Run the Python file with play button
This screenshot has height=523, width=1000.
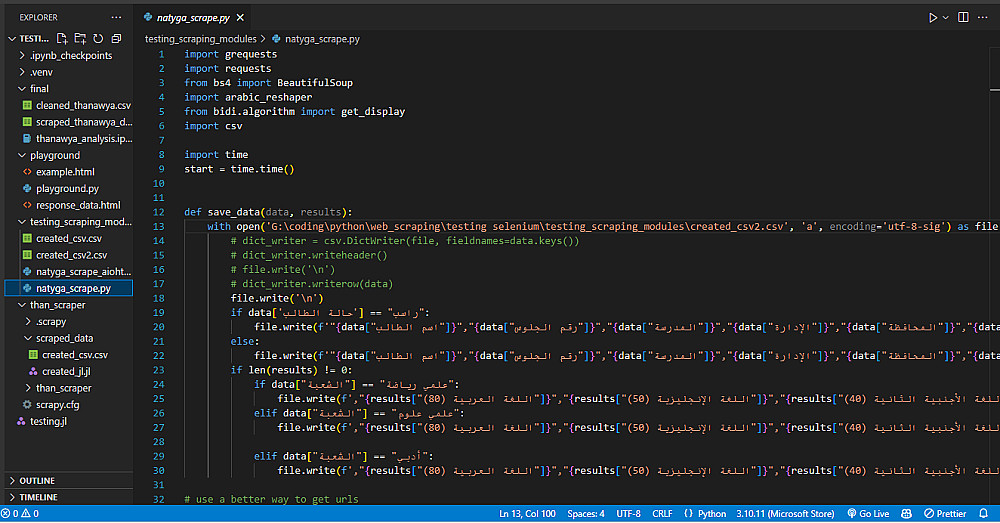click(x=932, y=17)
